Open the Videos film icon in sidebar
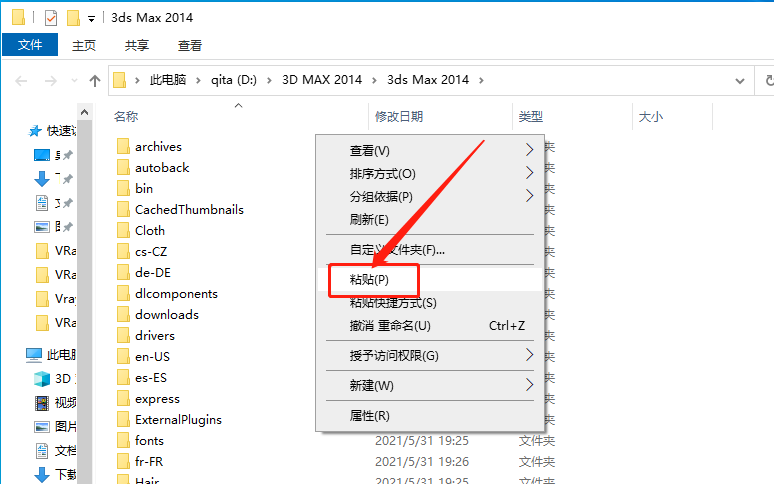The height and width of the screenshot is (484, 774). [x=42, y=403]
